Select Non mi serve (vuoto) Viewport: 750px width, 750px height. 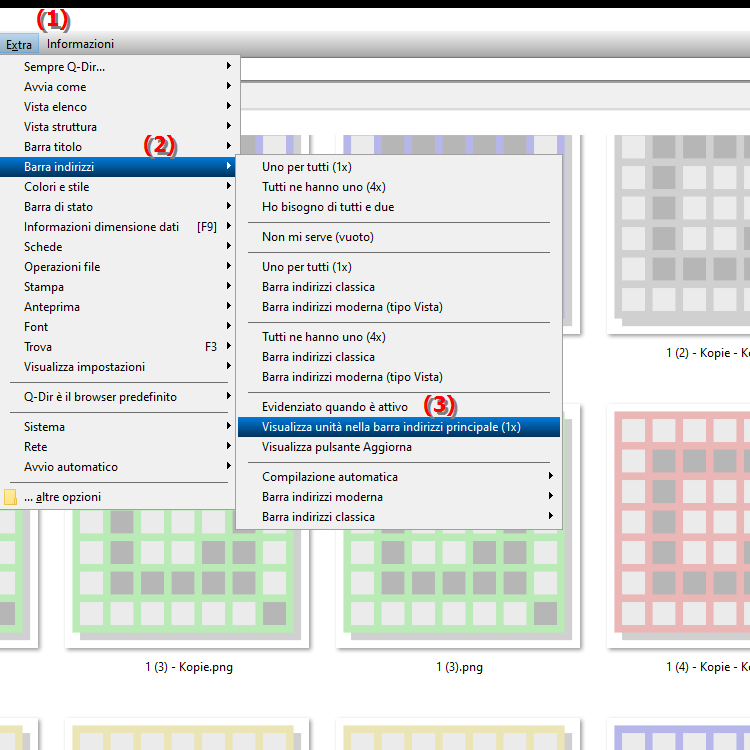click(398, 237)
